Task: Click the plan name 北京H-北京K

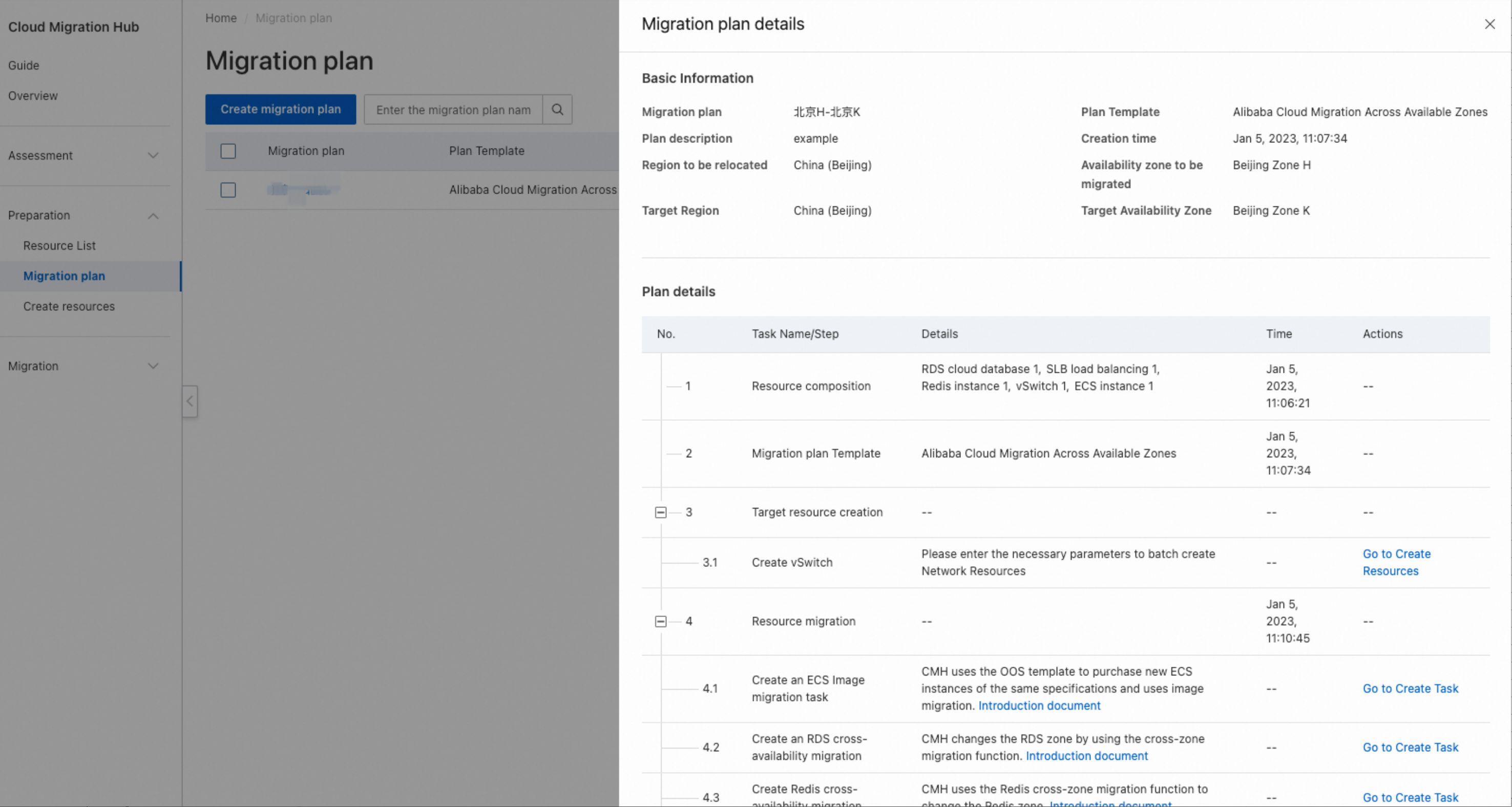Action: pos(827,112)
